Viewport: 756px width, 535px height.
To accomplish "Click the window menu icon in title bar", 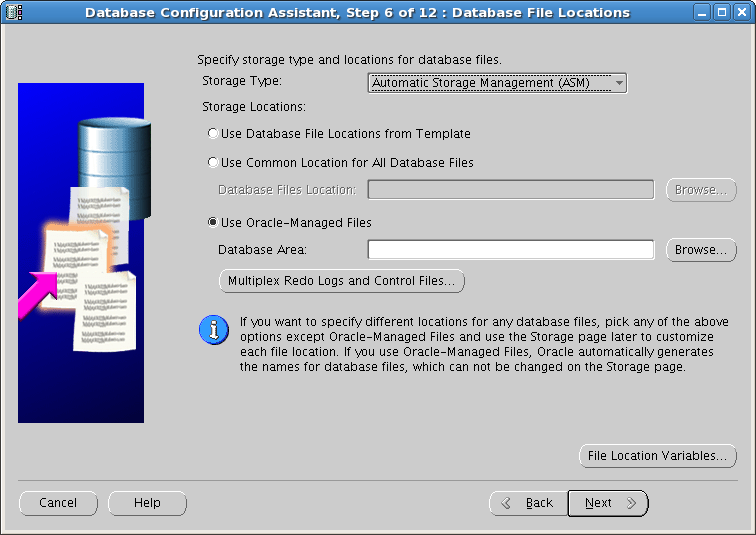I will (14, 12).
